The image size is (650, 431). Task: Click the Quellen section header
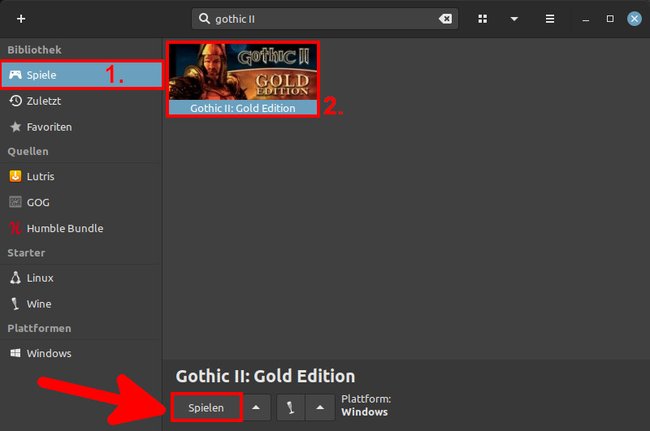point(28,151)
